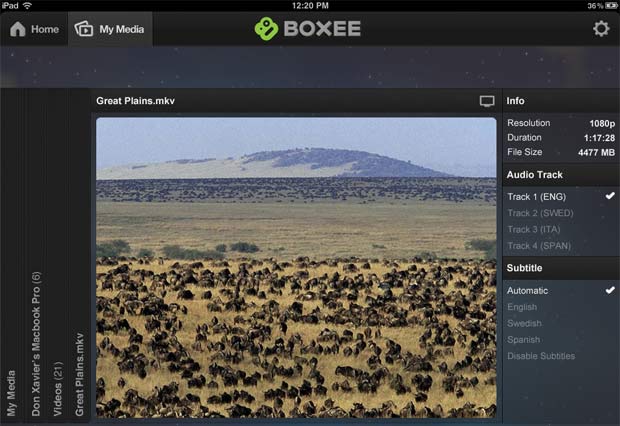The width and height of the screenshot is (620, 426).
Task: Tap the Home house icon
Action: coord(18,29)
